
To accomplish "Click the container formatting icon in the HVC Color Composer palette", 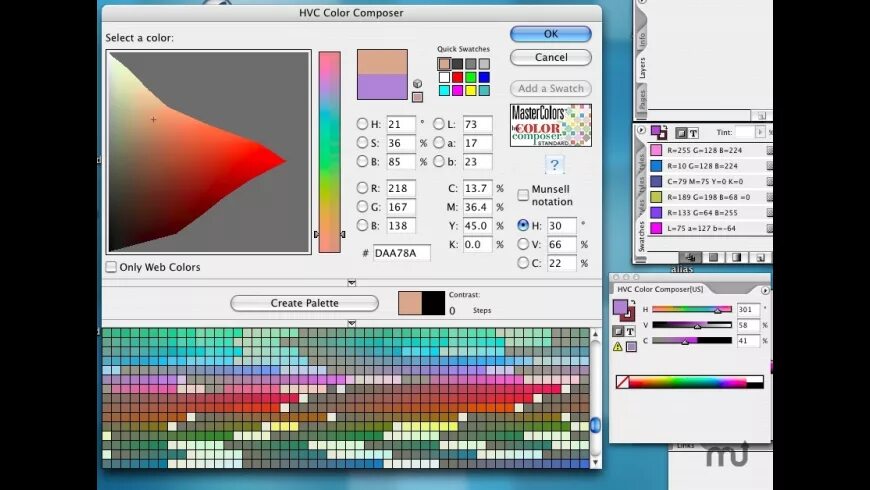I will pyautogui.click(x=618, y=331).
